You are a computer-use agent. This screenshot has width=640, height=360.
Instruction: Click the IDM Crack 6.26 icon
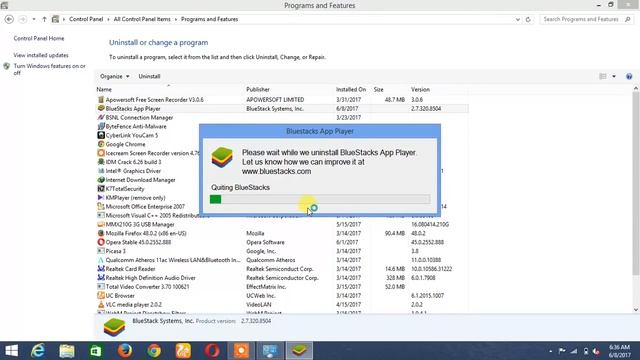(x=101, y=162)
